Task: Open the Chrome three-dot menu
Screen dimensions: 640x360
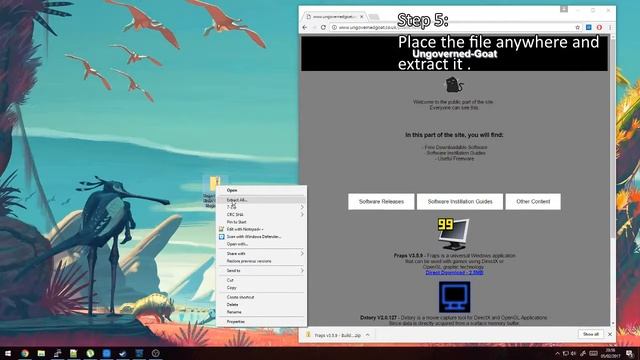Action: (610, 27)
